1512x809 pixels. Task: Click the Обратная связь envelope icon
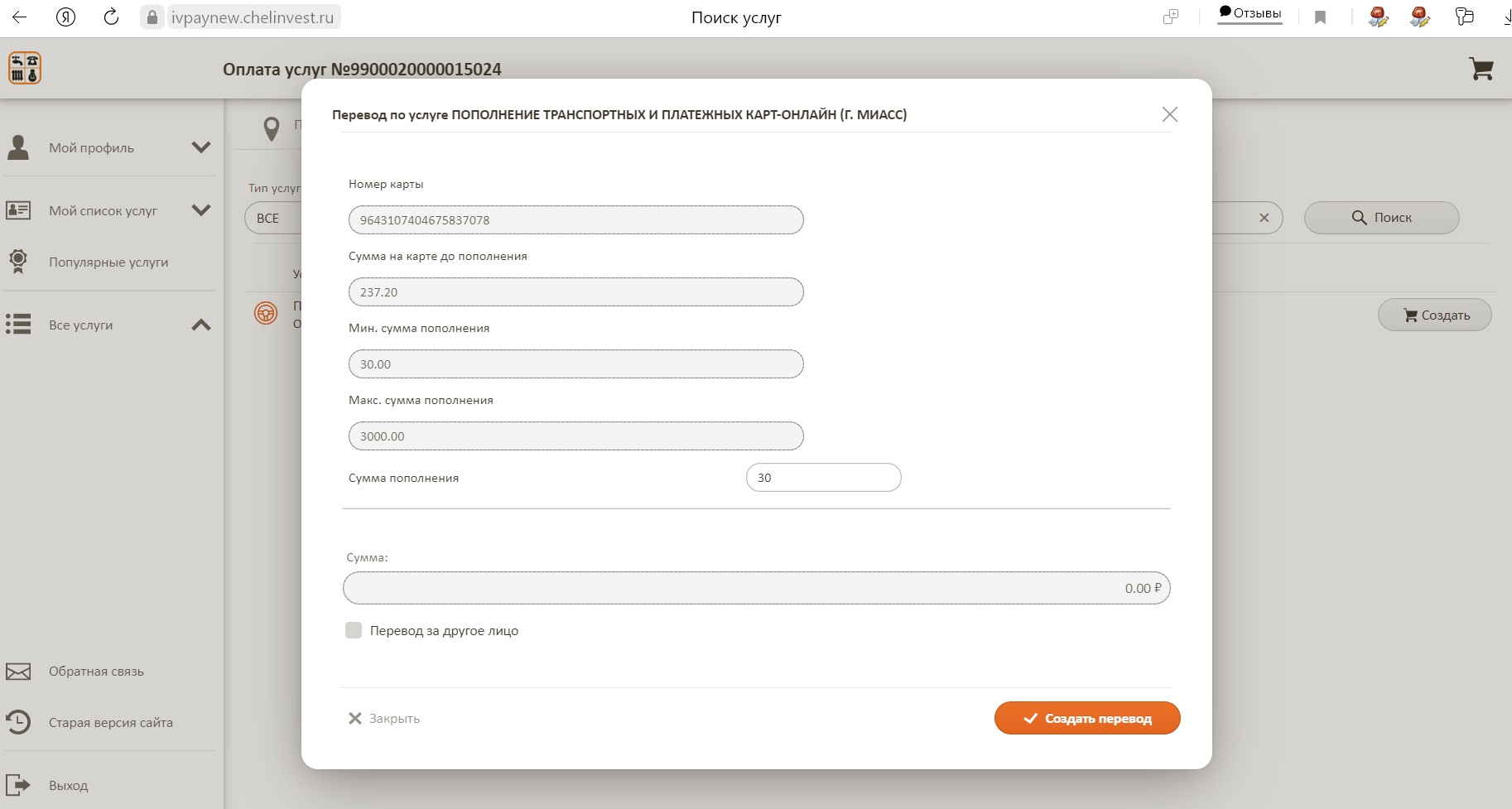(18, 672)
